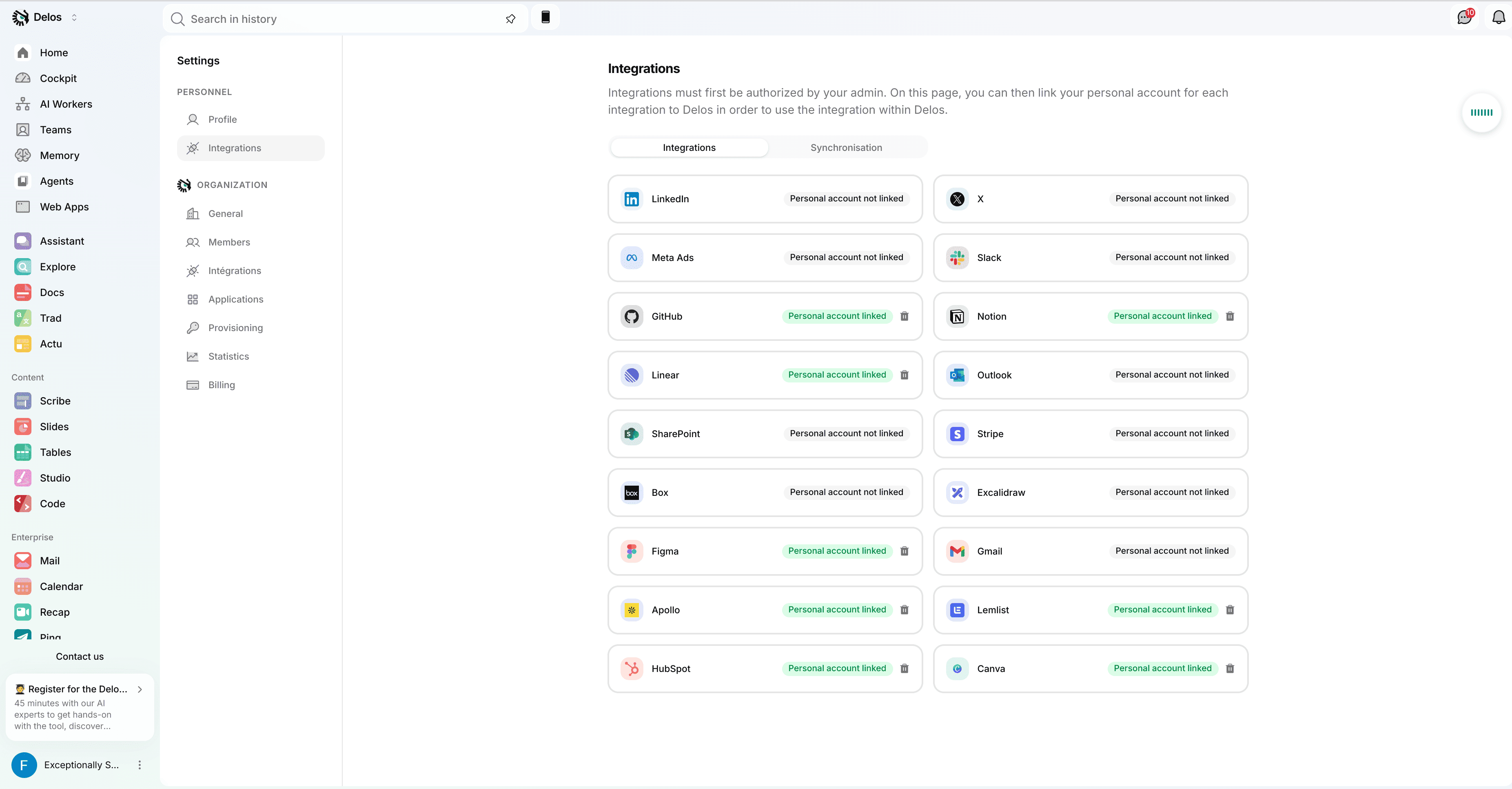Click the trash icon on the Linear card
The width and height of the screenshot is (1512, 789).
[905, 375]
